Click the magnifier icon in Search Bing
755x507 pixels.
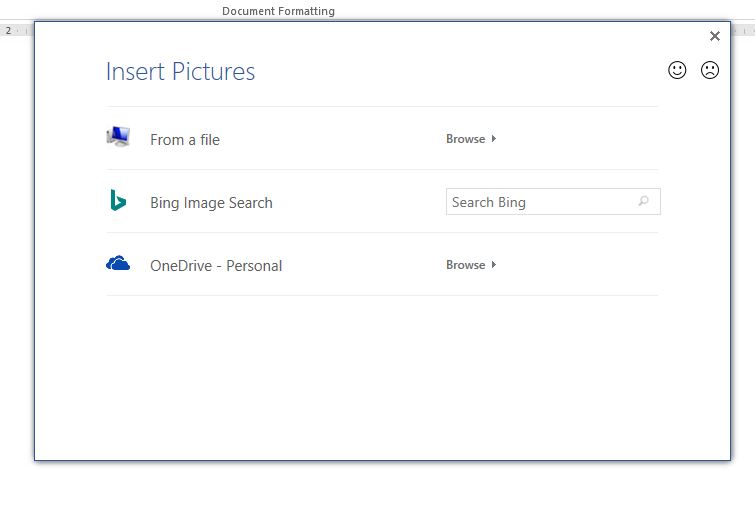coord(643,202)
